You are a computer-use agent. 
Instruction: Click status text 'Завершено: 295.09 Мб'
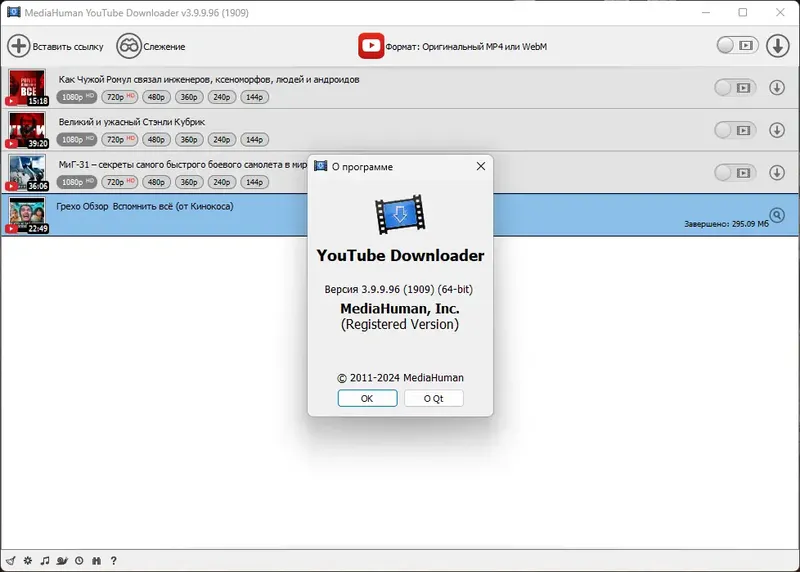(726, 223)
